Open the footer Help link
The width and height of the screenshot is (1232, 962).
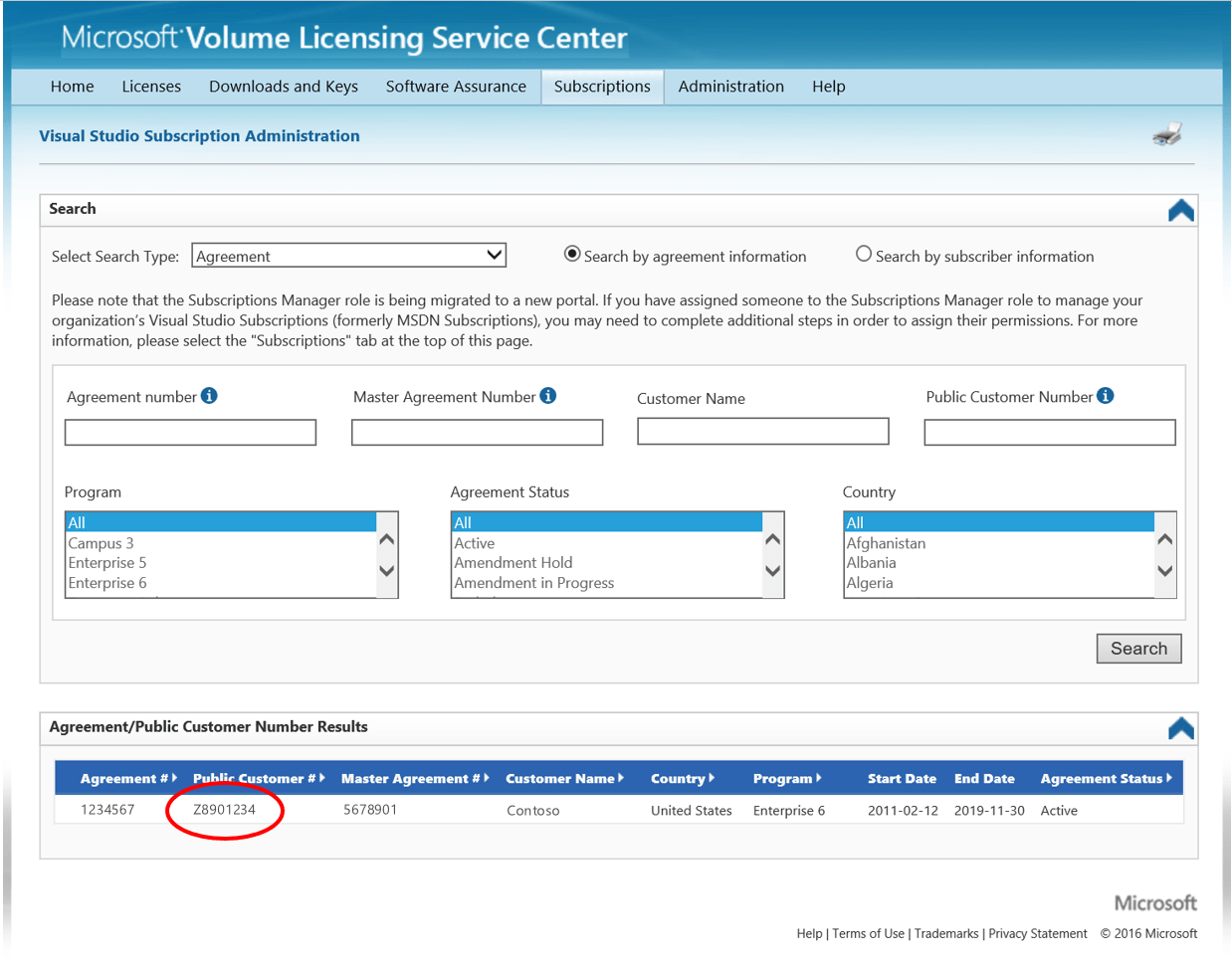pos(809,934)
